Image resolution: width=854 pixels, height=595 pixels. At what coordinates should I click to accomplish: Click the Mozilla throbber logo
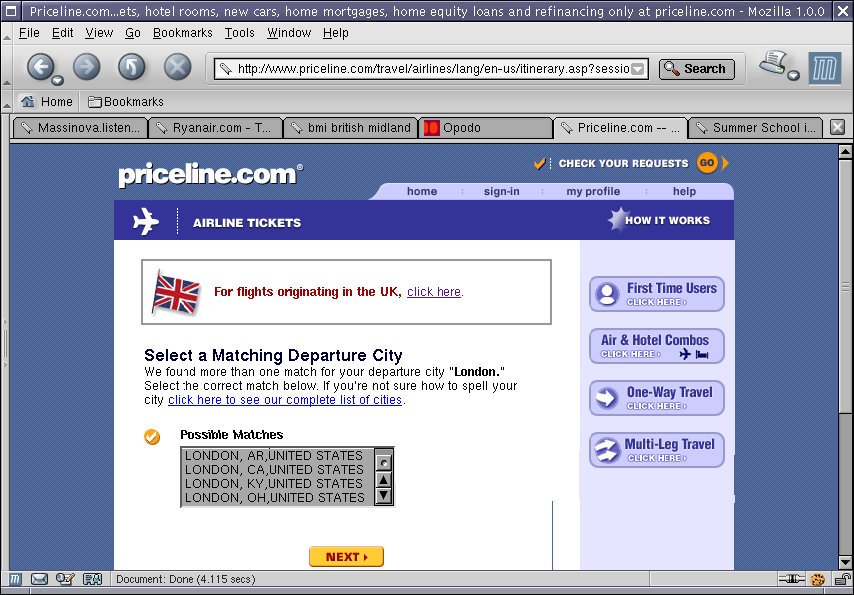[825, 69]
